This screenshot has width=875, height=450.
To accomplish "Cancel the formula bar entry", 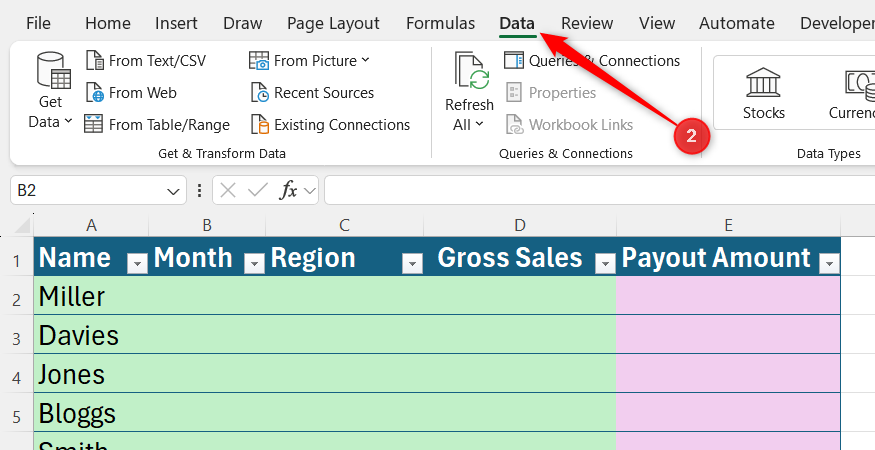I will (x=228, y=191).
